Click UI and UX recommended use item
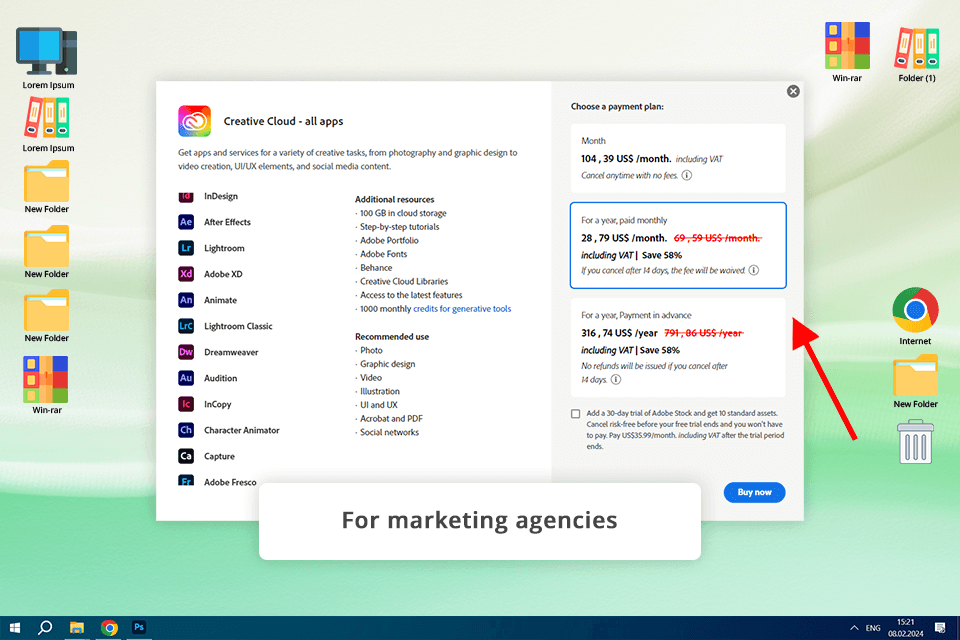This screenshot has width=960, height=640. pyautogui.click(x=378, y=405)
